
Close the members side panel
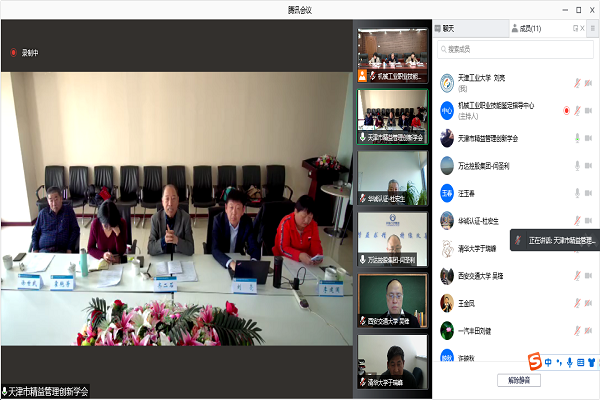pyautogui.click(x=582, y=28)
